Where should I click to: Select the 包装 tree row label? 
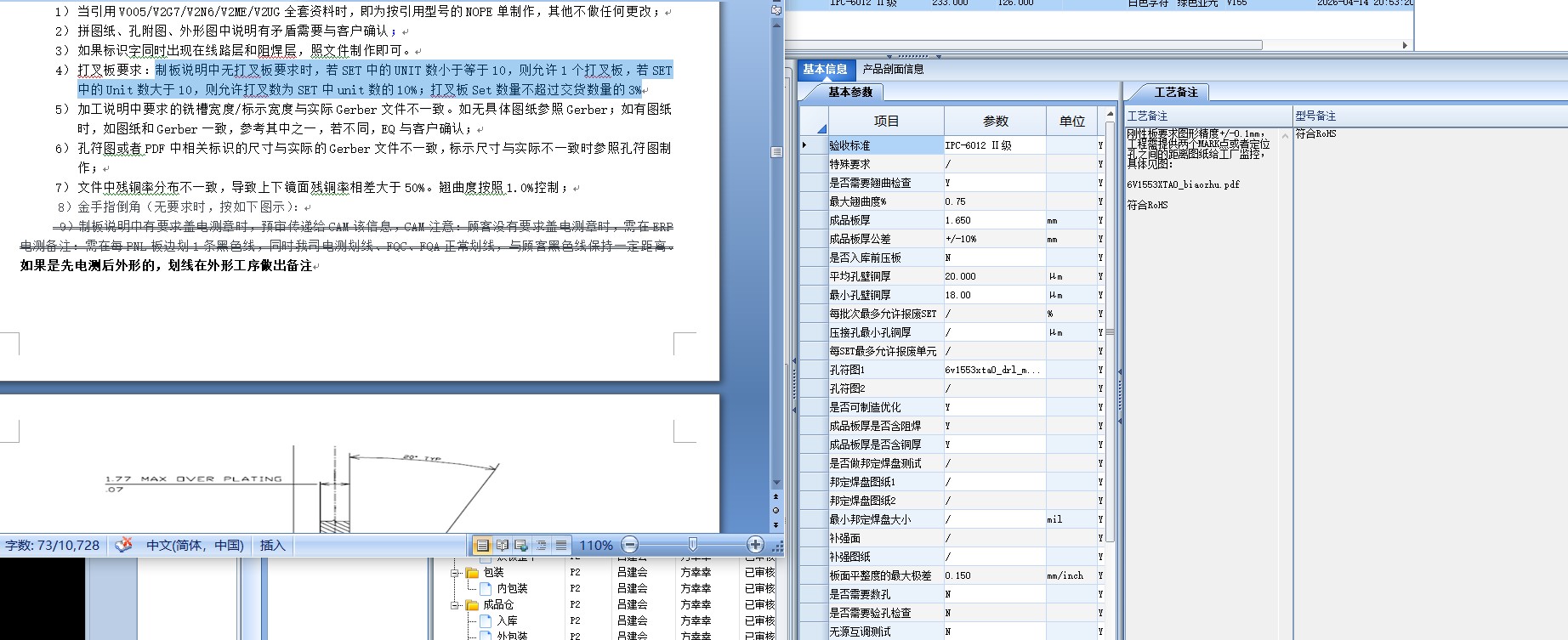point(493,573)
